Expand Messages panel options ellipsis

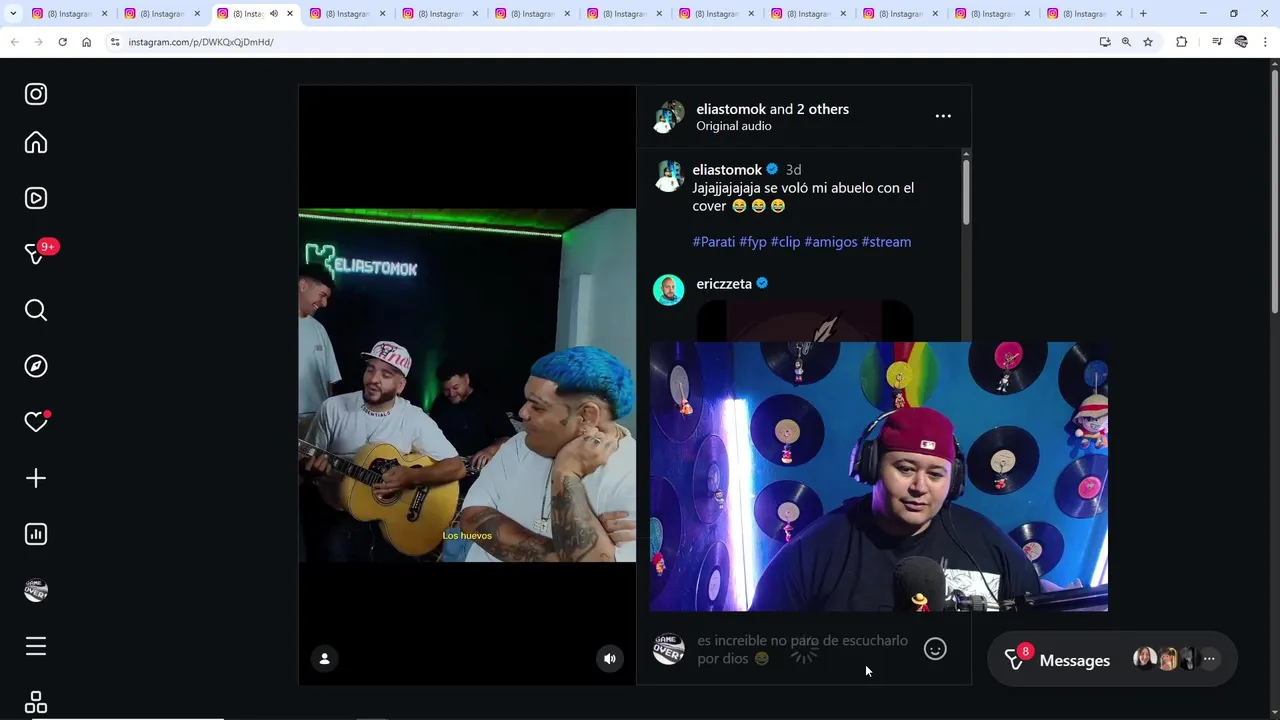tap(1209, 658)
